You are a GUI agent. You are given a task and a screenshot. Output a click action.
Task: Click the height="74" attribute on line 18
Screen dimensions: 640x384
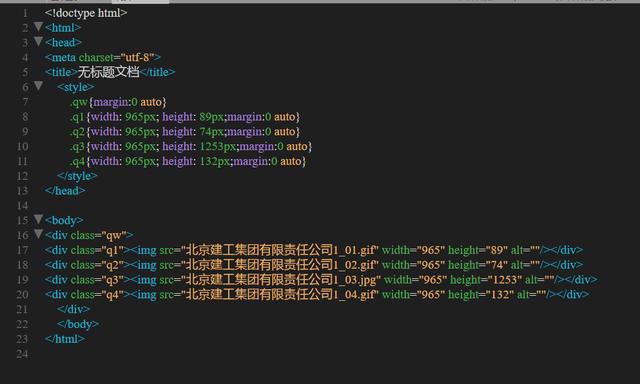[478, 264]
